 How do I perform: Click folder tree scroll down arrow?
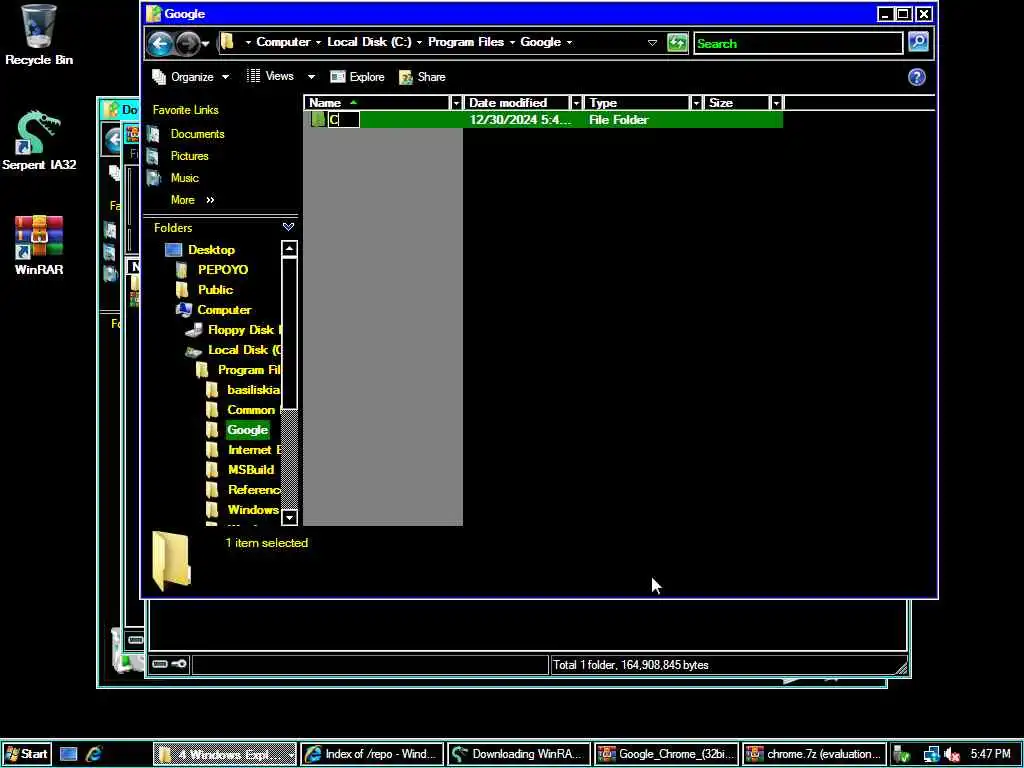(289, 518)
